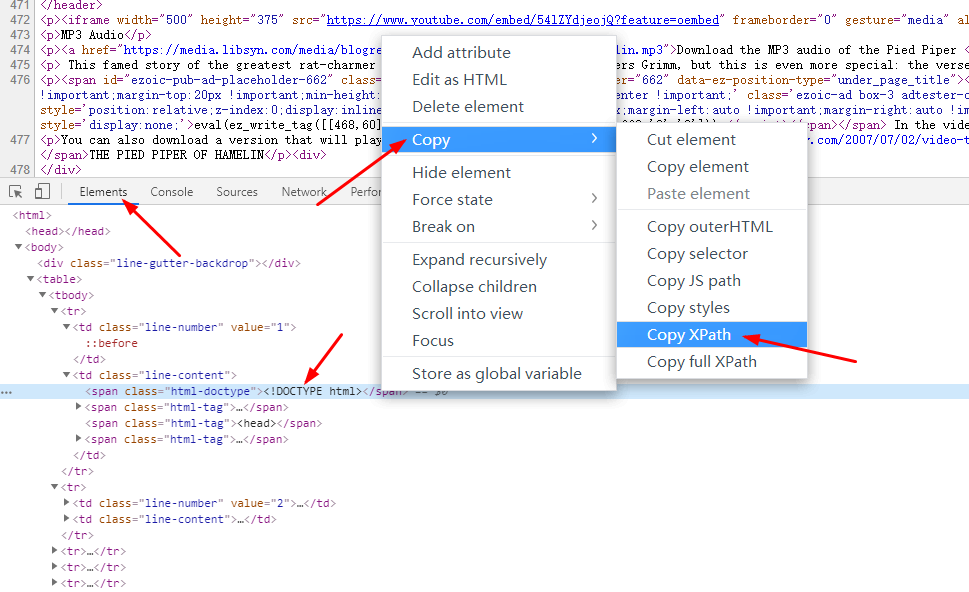Toggle the device toolbar icon
Screen dimensions: 969x592
(40, 191)
